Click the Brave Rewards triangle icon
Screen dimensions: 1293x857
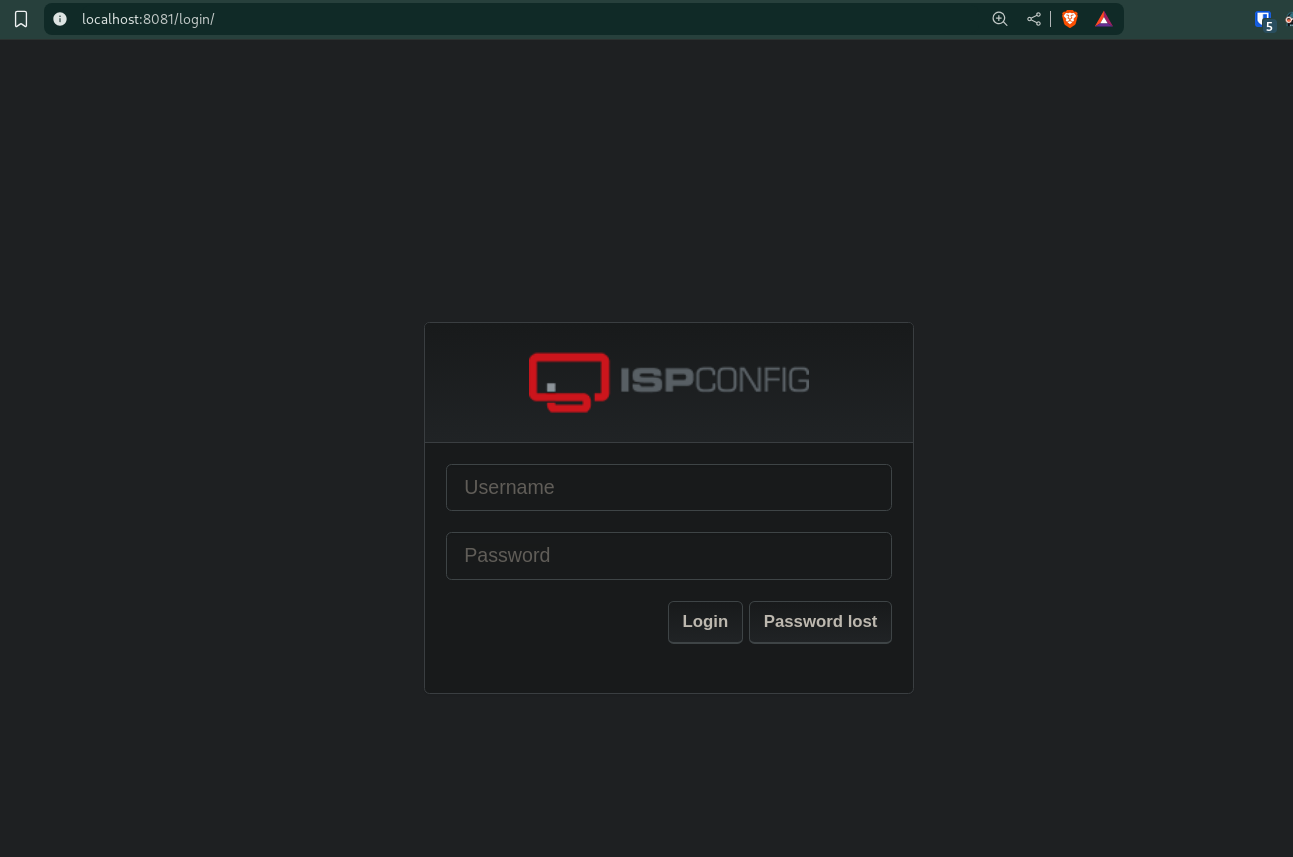tap(1103, 19)
